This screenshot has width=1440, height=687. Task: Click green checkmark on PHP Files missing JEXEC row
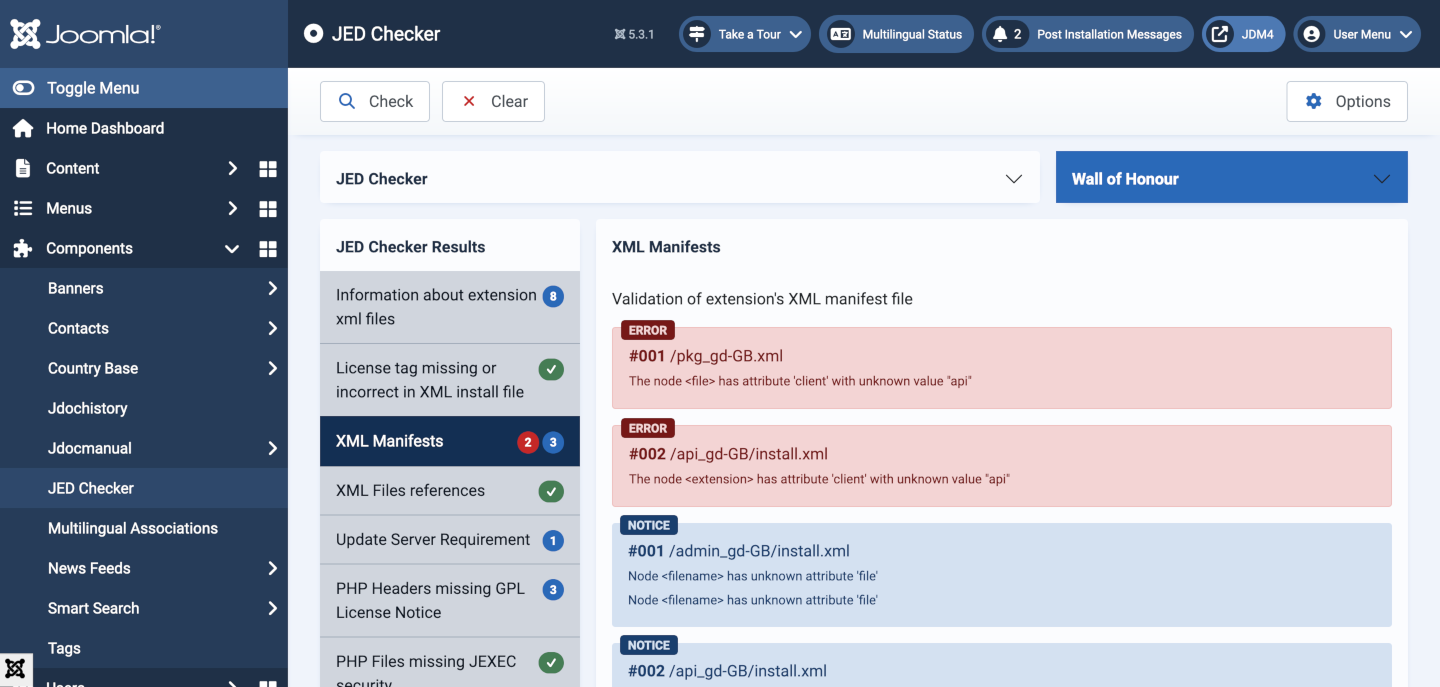click(551, 662)
